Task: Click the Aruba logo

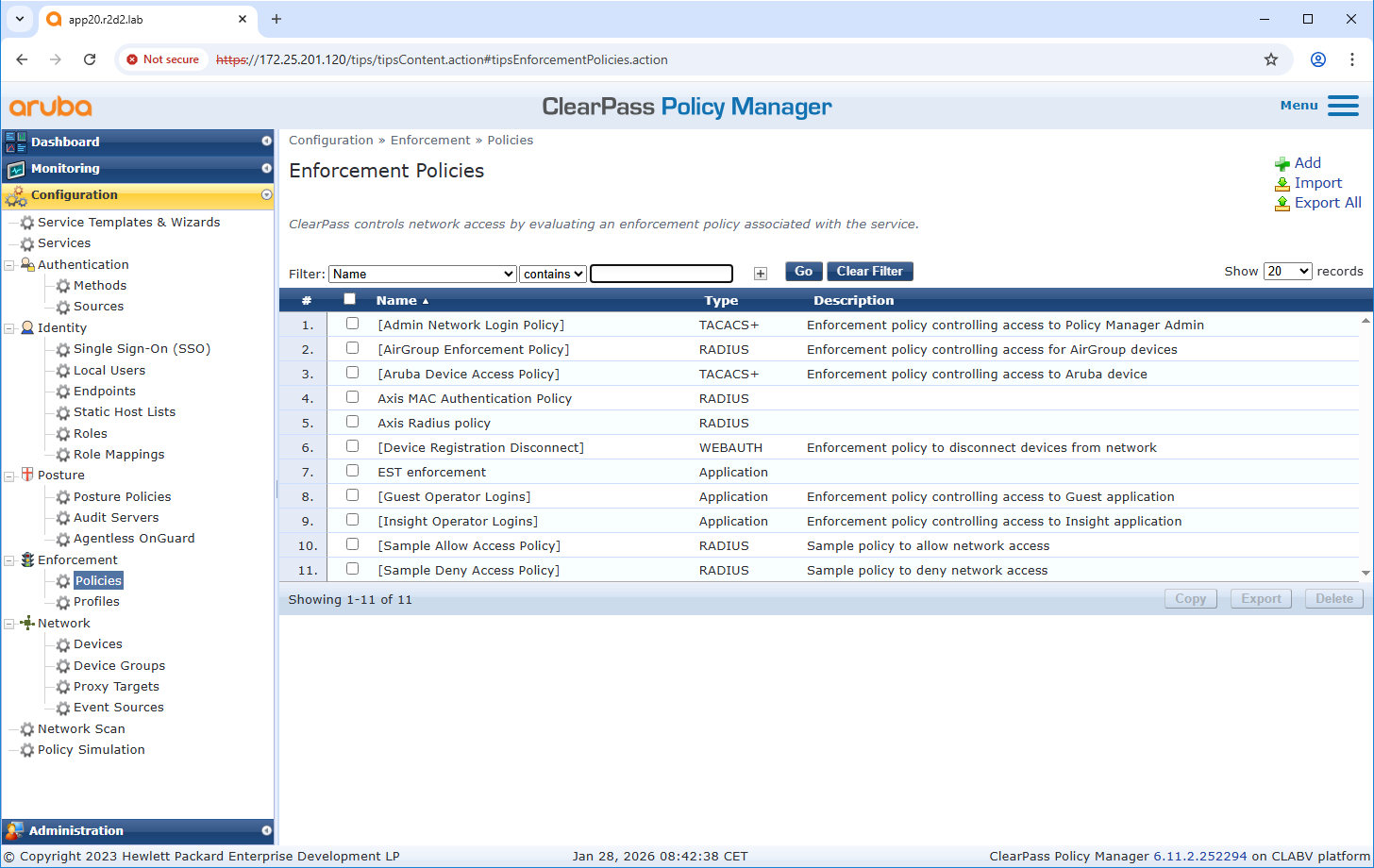Action: click(51, 107)
